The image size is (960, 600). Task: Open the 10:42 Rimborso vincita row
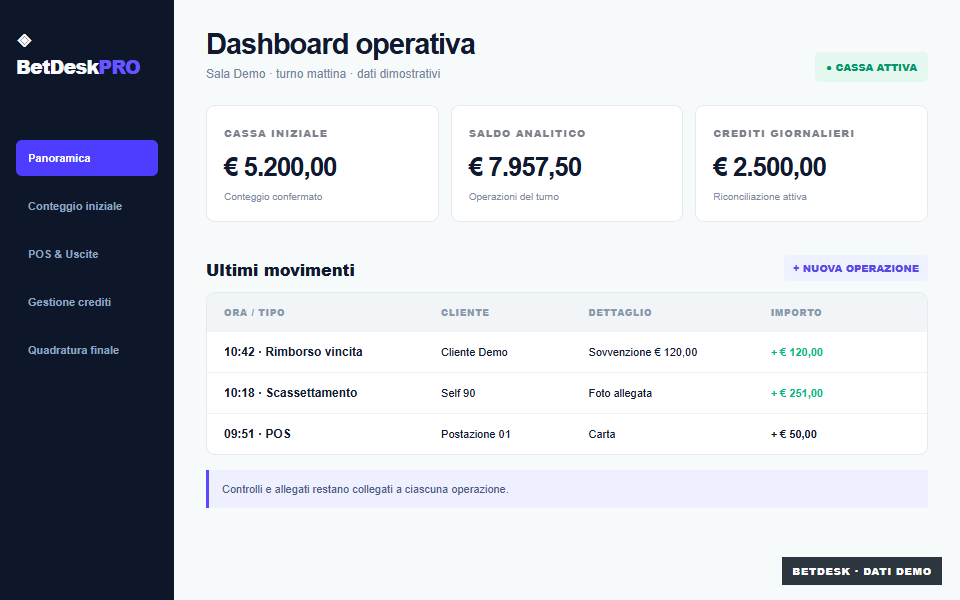click(x=567, y=352)
